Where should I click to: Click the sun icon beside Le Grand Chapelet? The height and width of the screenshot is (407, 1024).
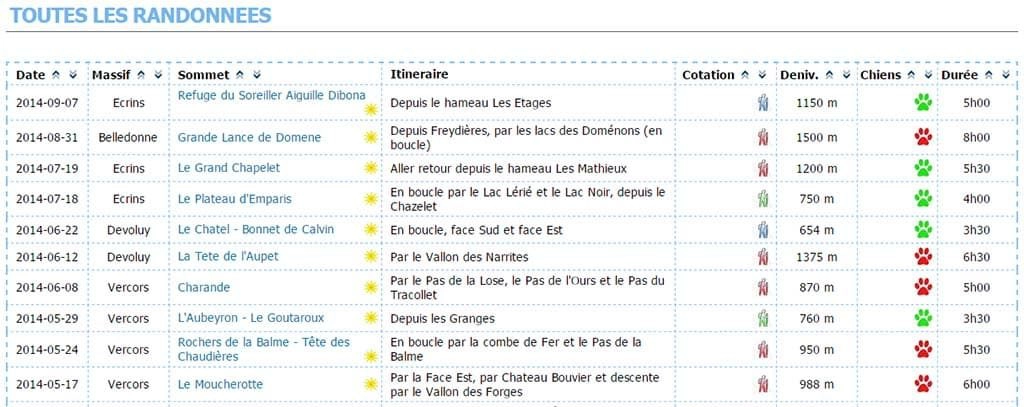[x=371, y=168]
